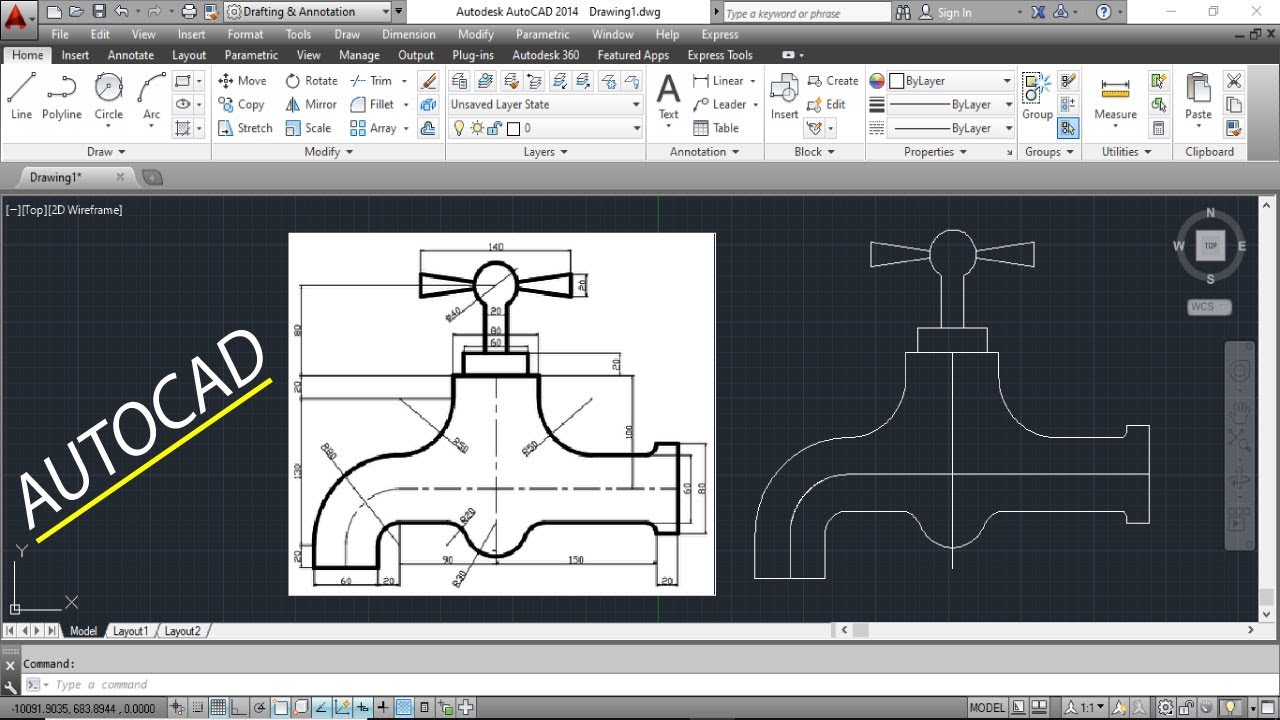This screenshot has height=720, width=1280.
Task: Click the Insert block tool
Action: coord(784,96)
